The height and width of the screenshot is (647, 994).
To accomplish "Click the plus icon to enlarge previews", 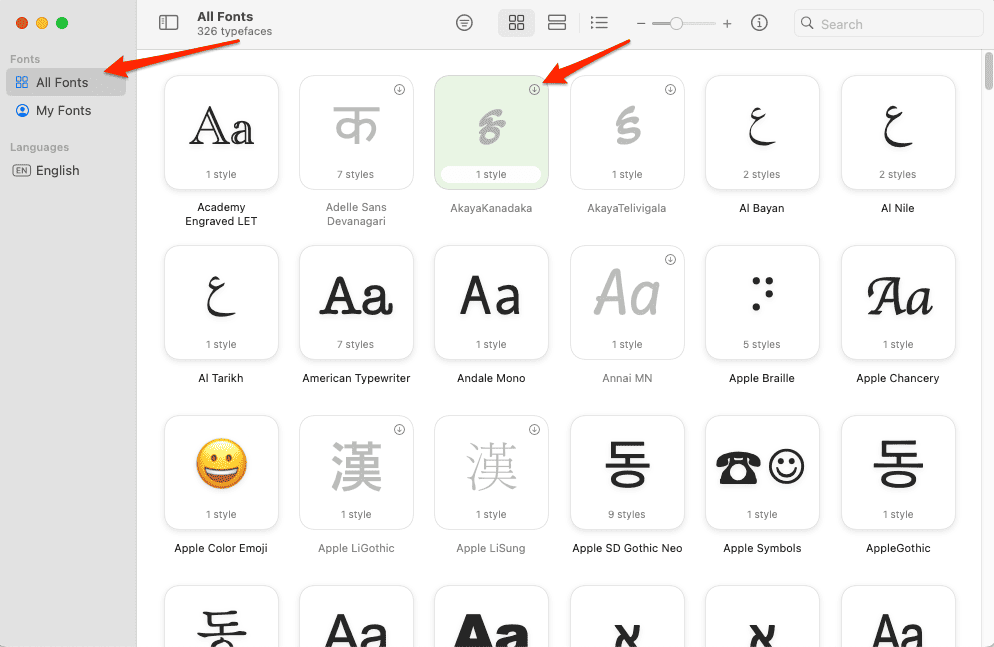I will click(727, 23).
